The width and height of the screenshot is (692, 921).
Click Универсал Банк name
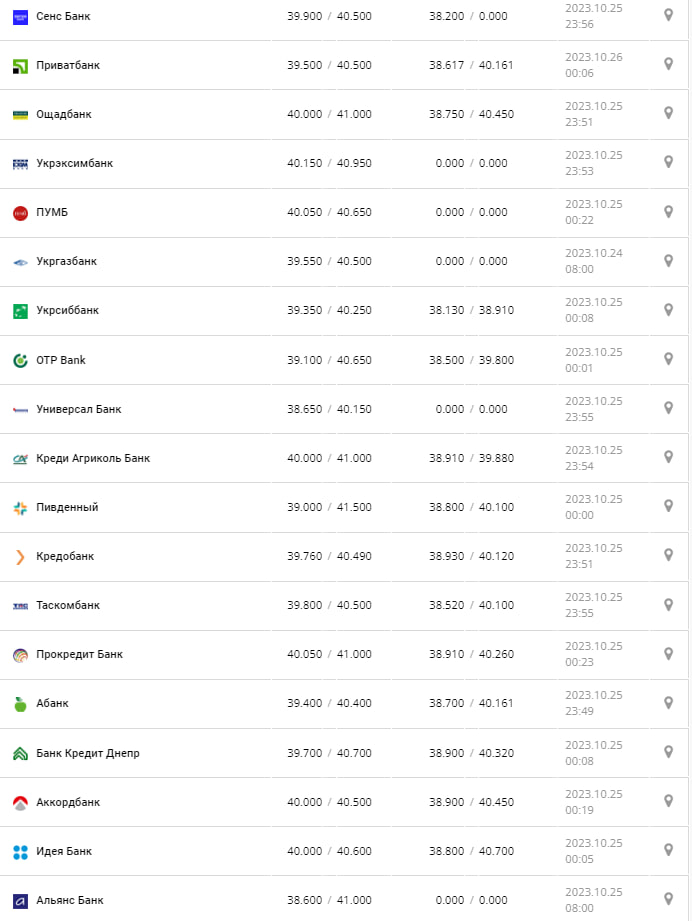78,409
